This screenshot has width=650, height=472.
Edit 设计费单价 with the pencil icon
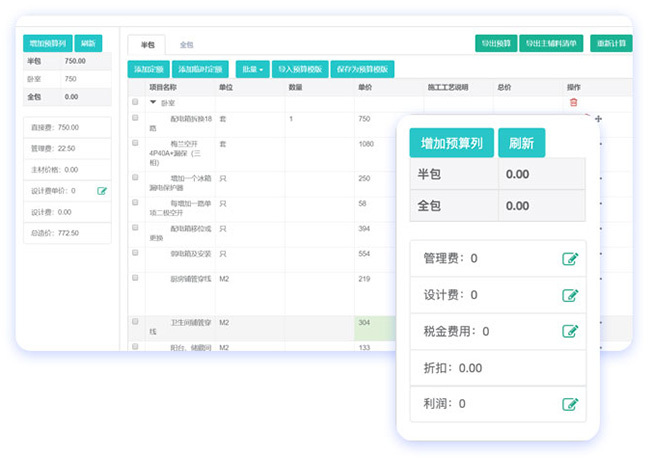[102, 190]
